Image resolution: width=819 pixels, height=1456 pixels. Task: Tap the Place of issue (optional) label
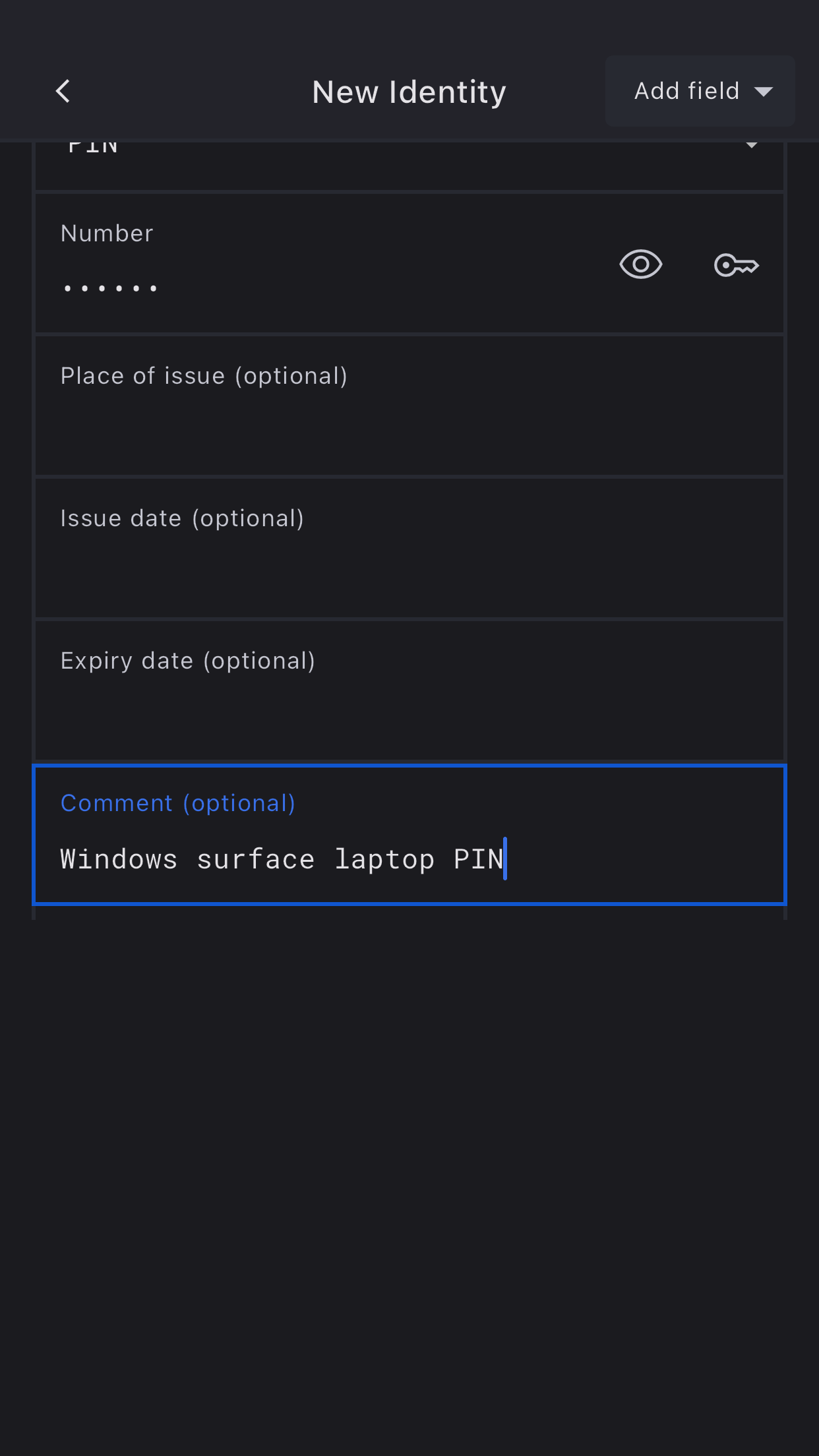point(204,376)
